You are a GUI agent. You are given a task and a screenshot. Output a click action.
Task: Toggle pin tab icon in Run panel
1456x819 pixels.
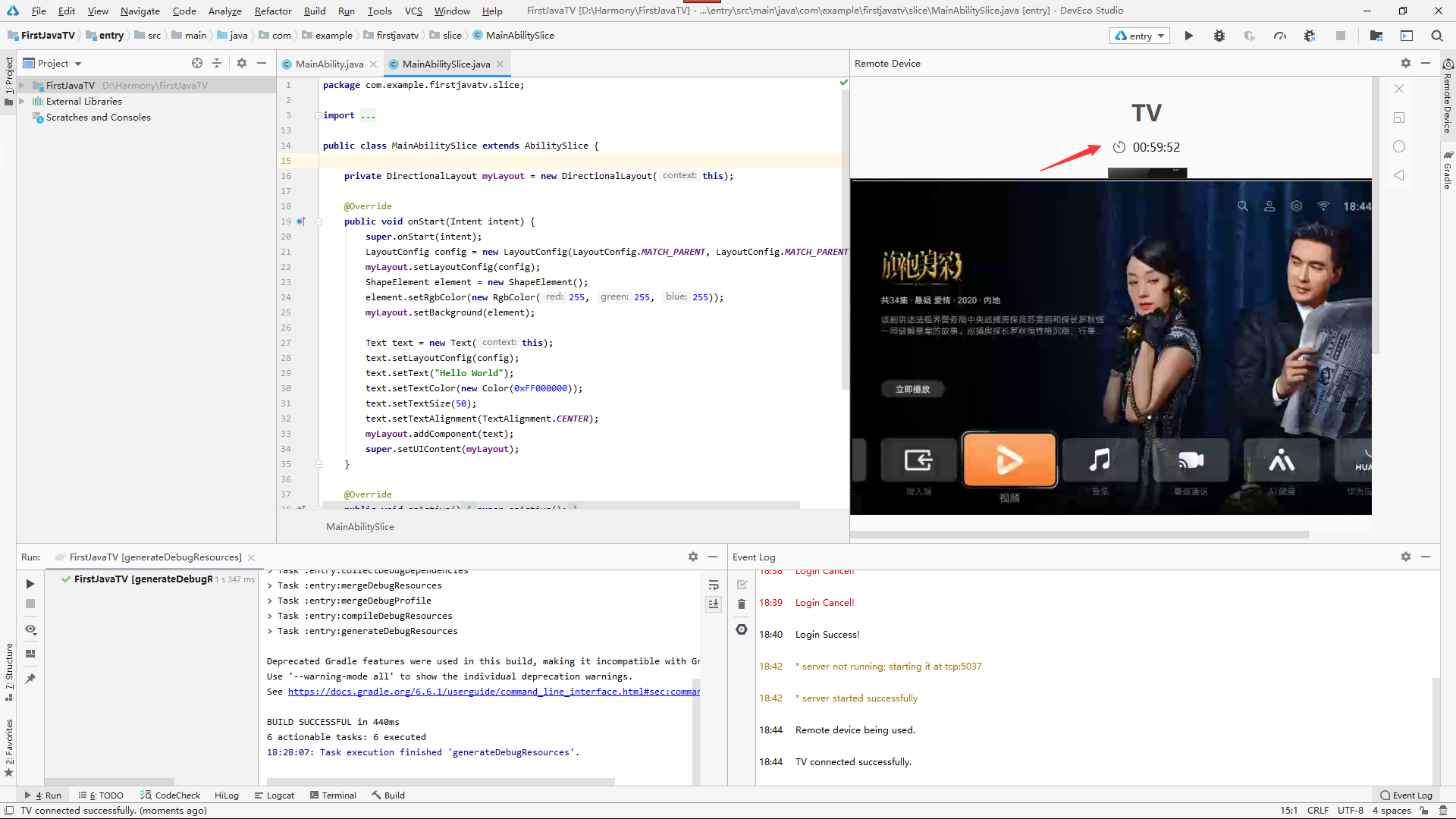30,679
